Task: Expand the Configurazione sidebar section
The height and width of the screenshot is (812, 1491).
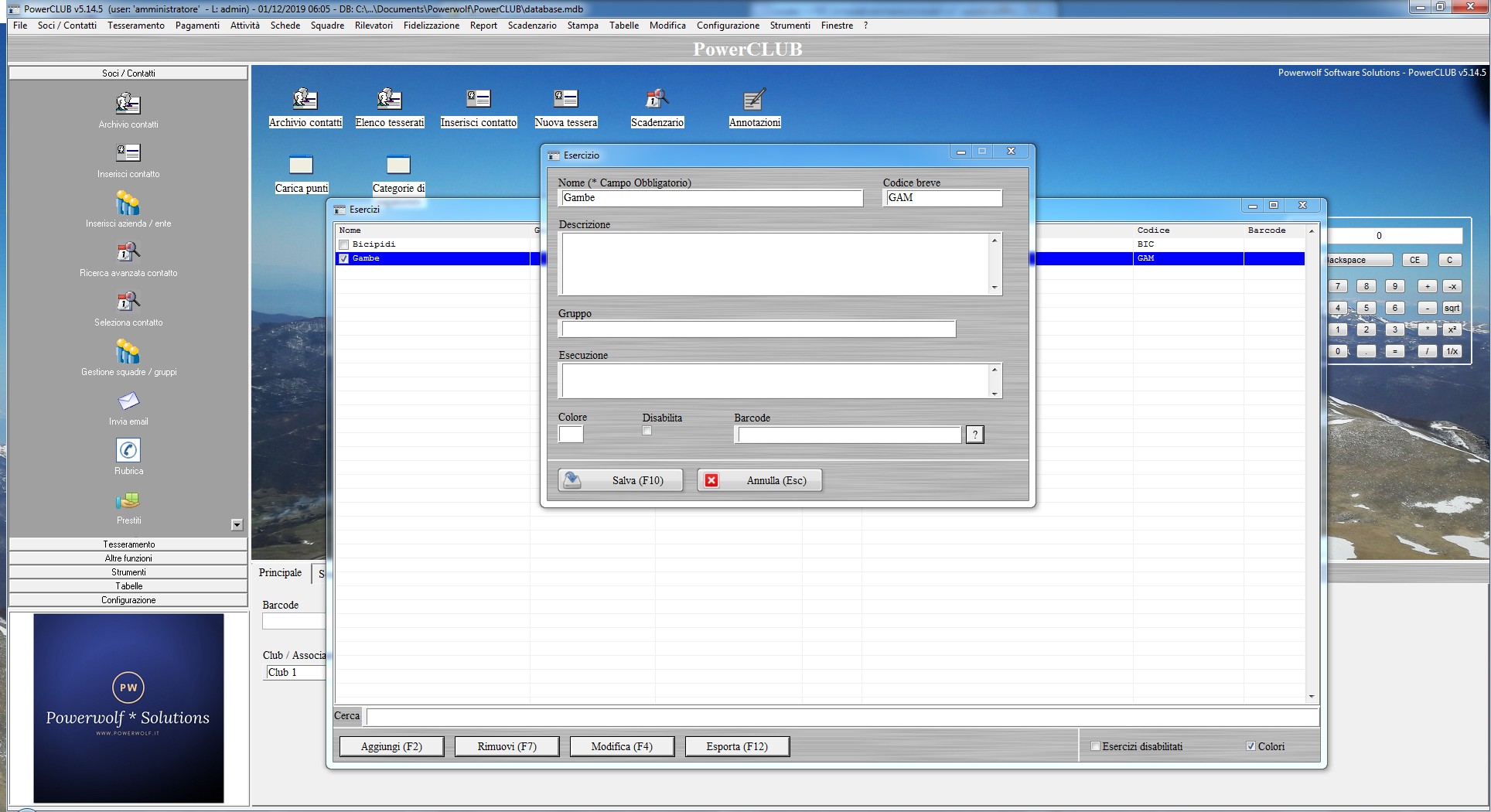Action: point(128,600)
